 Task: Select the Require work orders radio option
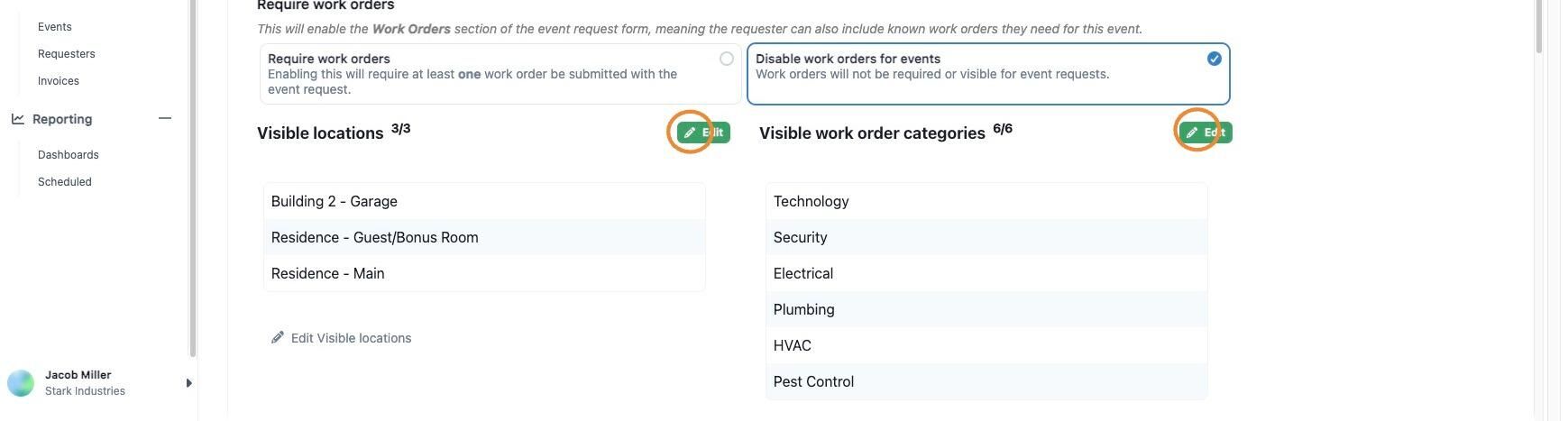(726, 59)
